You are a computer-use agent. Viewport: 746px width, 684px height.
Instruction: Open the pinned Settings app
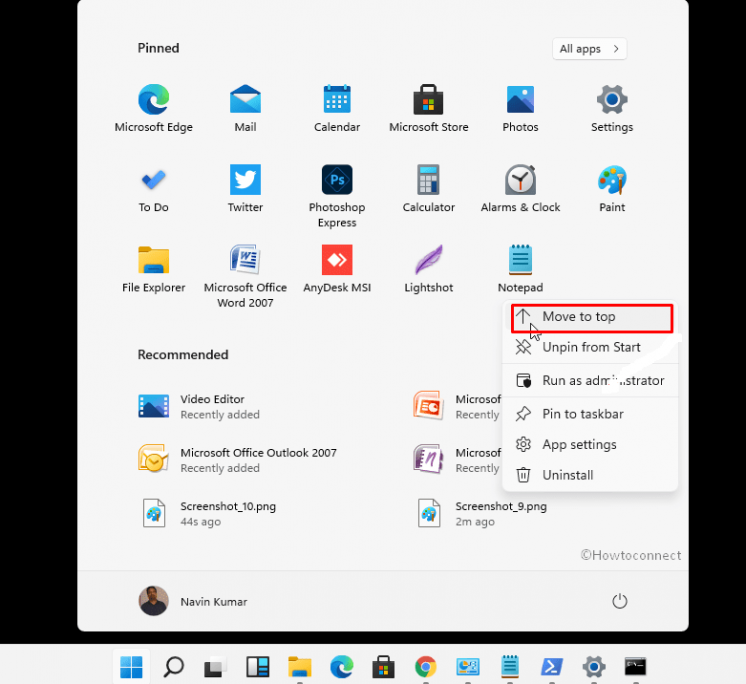(x=612, y=108)
